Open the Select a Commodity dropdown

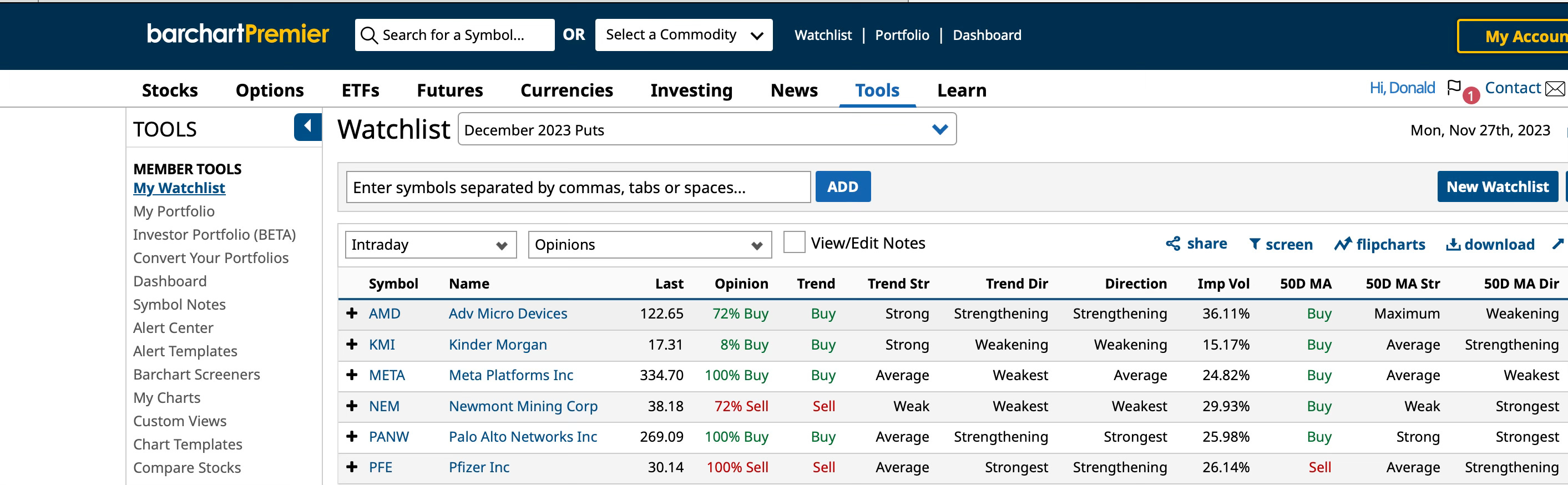coord(684,35)
